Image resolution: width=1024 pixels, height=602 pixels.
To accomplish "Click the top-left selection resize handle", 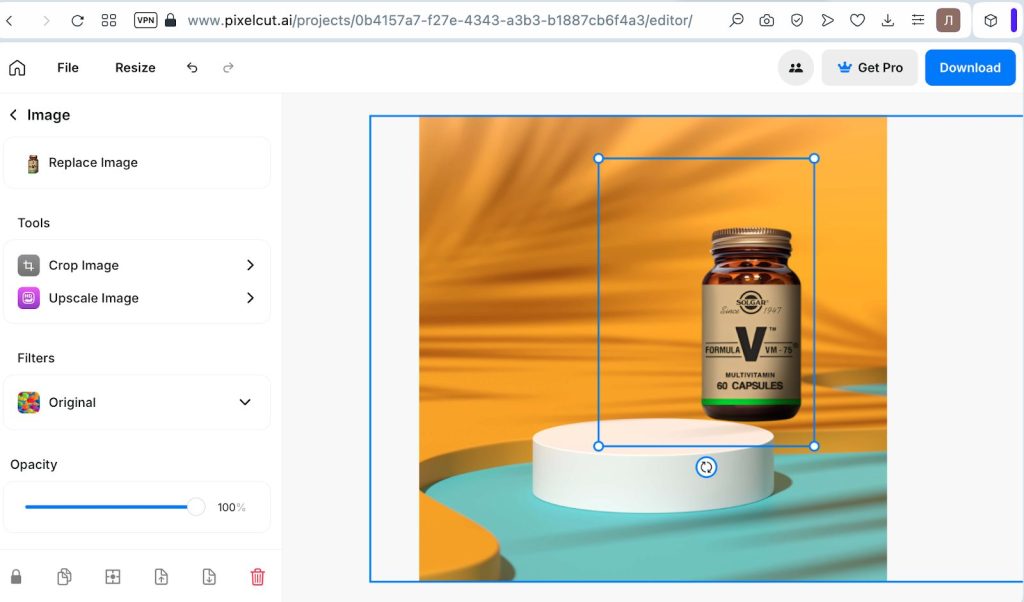I will point(598,158).
